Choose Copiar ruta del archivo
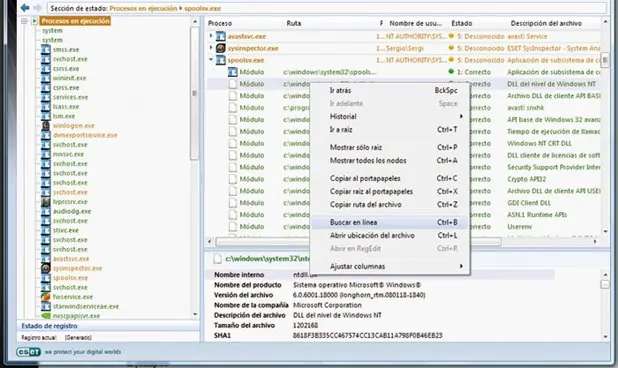 tap(390, 204)
